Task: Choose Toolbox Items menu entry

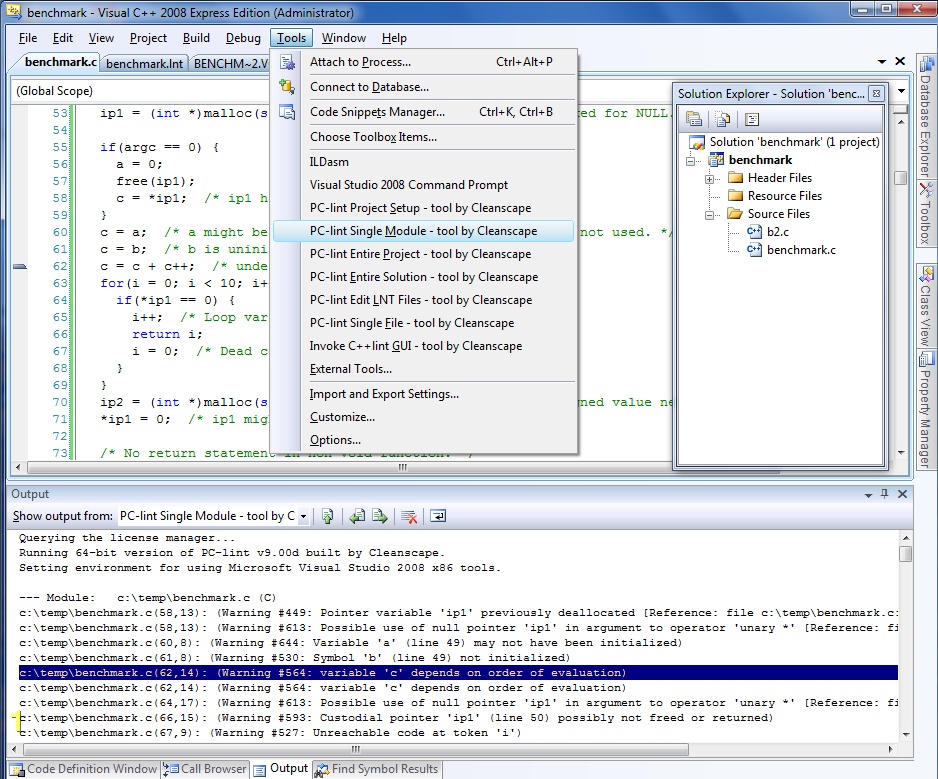Action: (x=424, y=137)
